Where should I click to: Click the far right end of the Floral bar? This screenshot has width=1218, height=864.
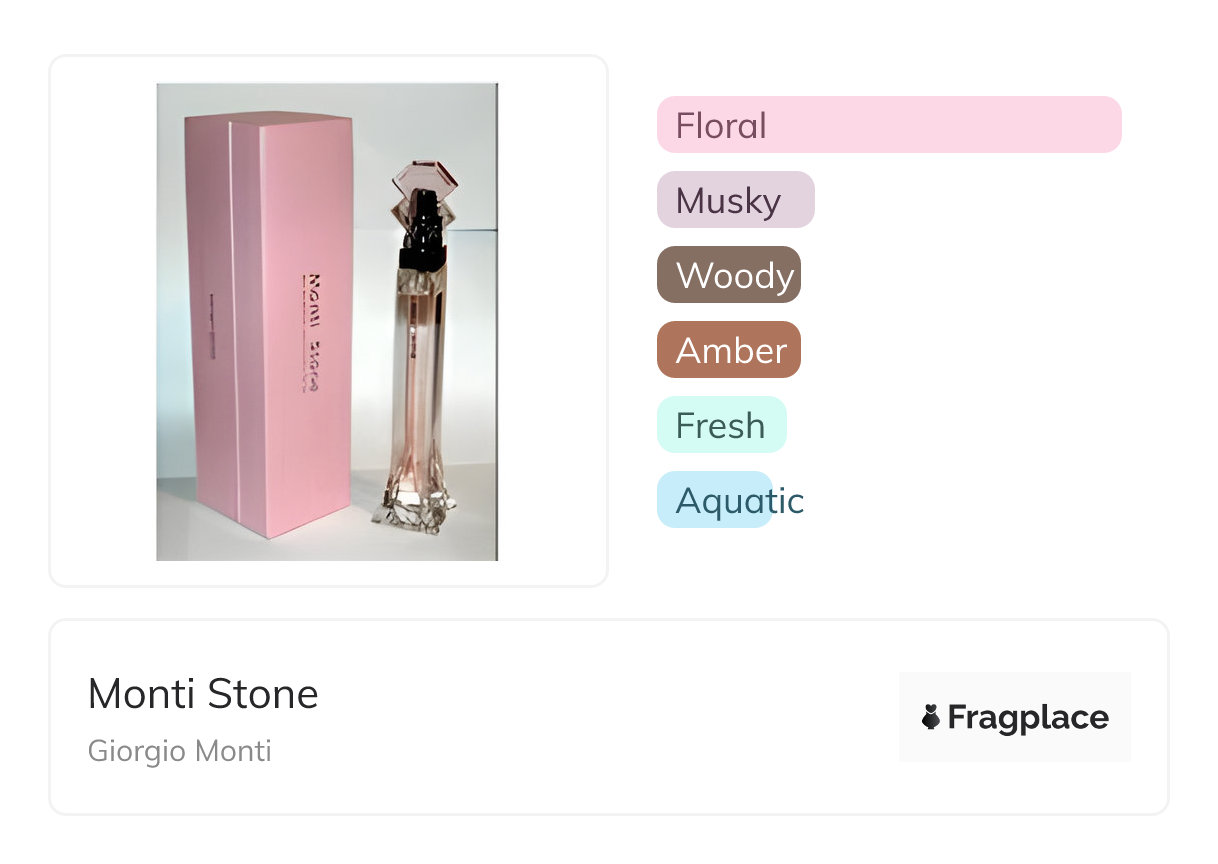1110,125
